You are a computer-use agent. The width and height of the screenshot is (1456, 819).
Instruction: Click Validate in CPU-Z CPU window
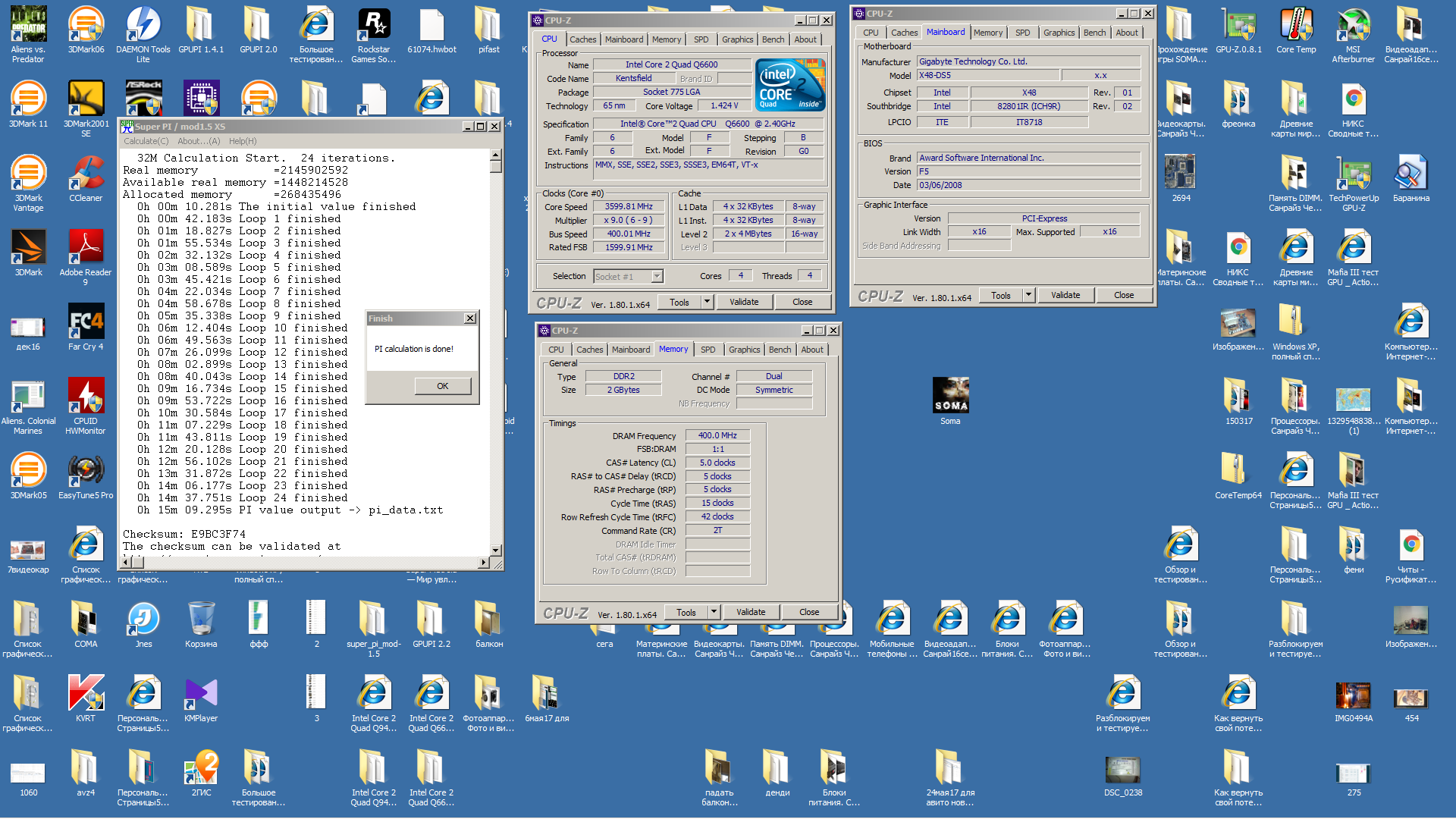click(x=744, y=302)
